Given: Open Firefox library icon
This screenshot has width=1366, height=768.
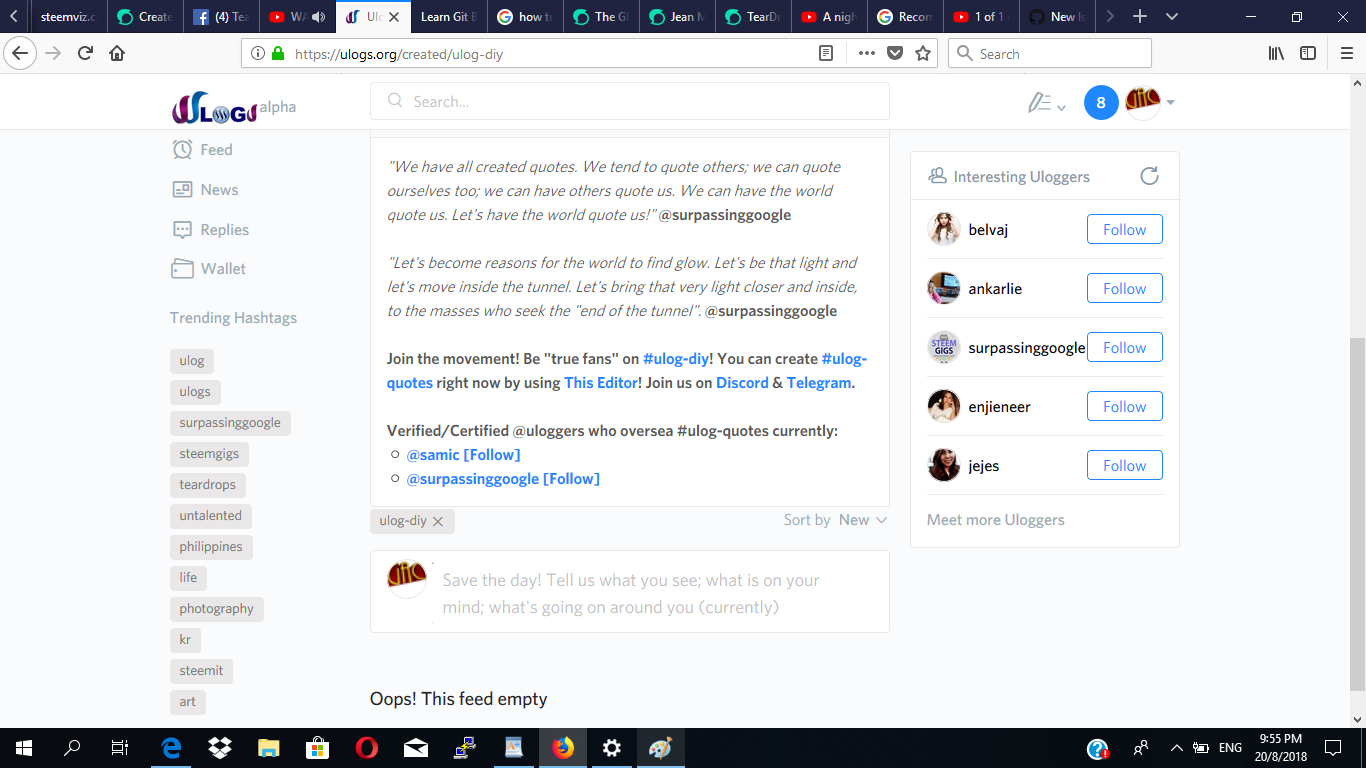Looking at the screenshot, I should 1276,53.
